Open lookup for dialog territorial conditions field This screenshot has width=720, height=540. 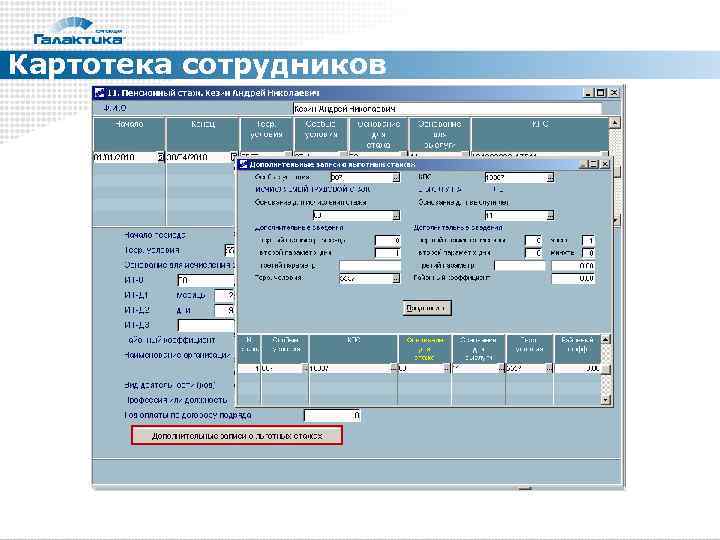(396, 278)
